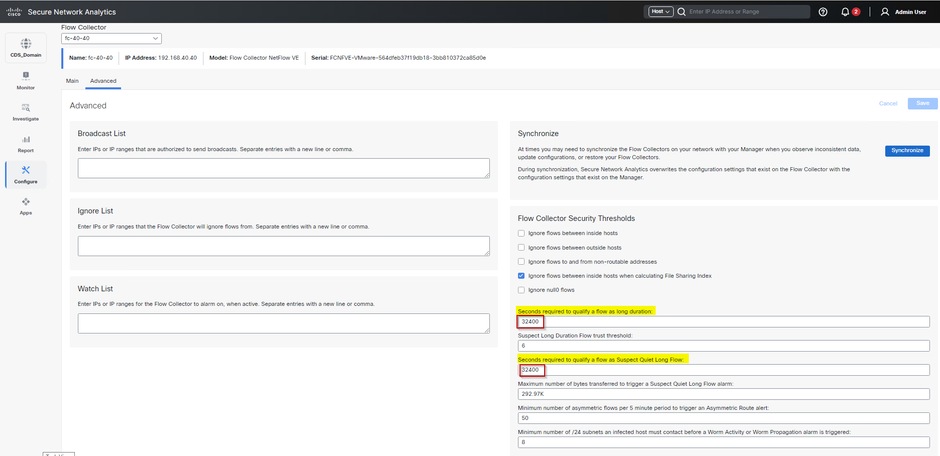940x456 pixels.
Task: Click Suspect Long Duration trust threshold field
Action: [x=724, y=346]
